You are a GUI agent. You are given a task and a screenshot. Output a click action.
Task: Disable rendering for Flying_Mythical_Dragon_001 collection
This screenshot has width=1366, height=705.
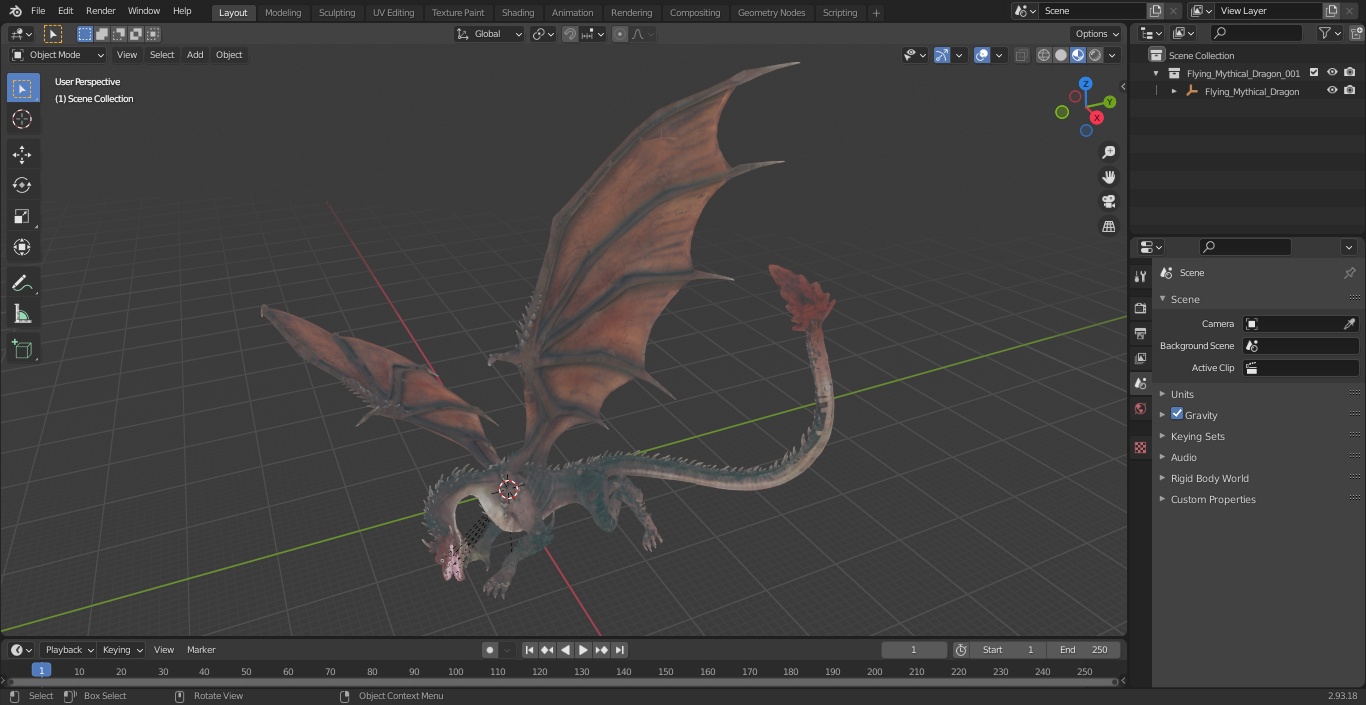(1350, 73)
